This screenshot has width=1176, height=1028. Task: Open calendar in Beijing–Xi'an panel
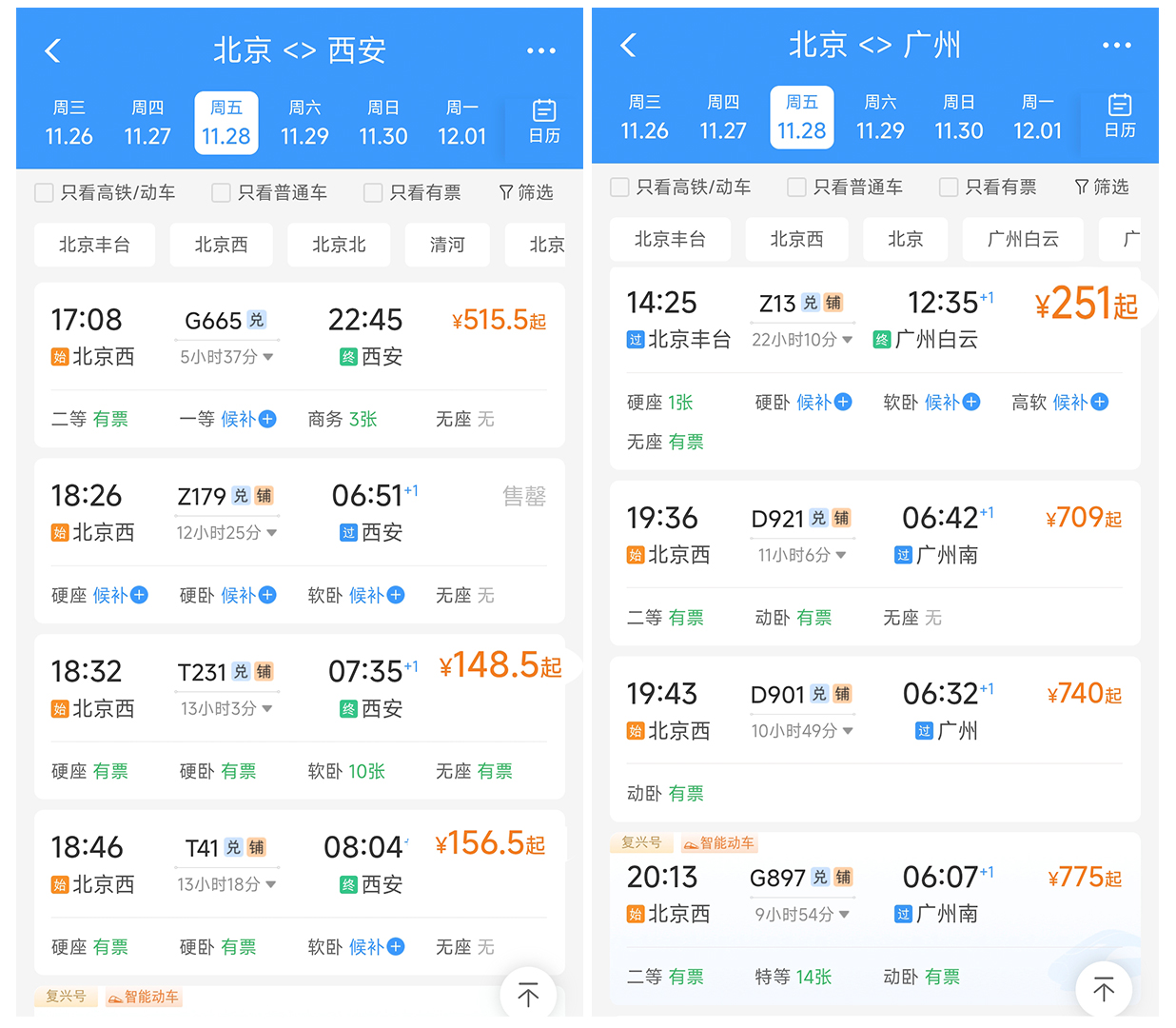544,121
